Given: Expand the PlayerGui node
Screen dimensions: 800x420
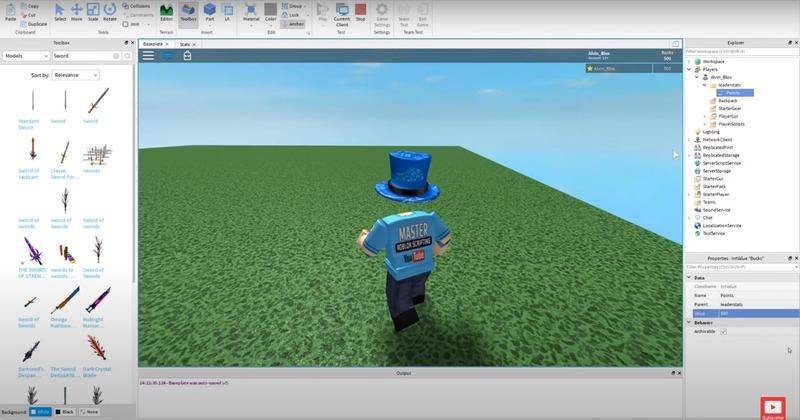Looking at the screenshot, I should (x=705, y=116).
